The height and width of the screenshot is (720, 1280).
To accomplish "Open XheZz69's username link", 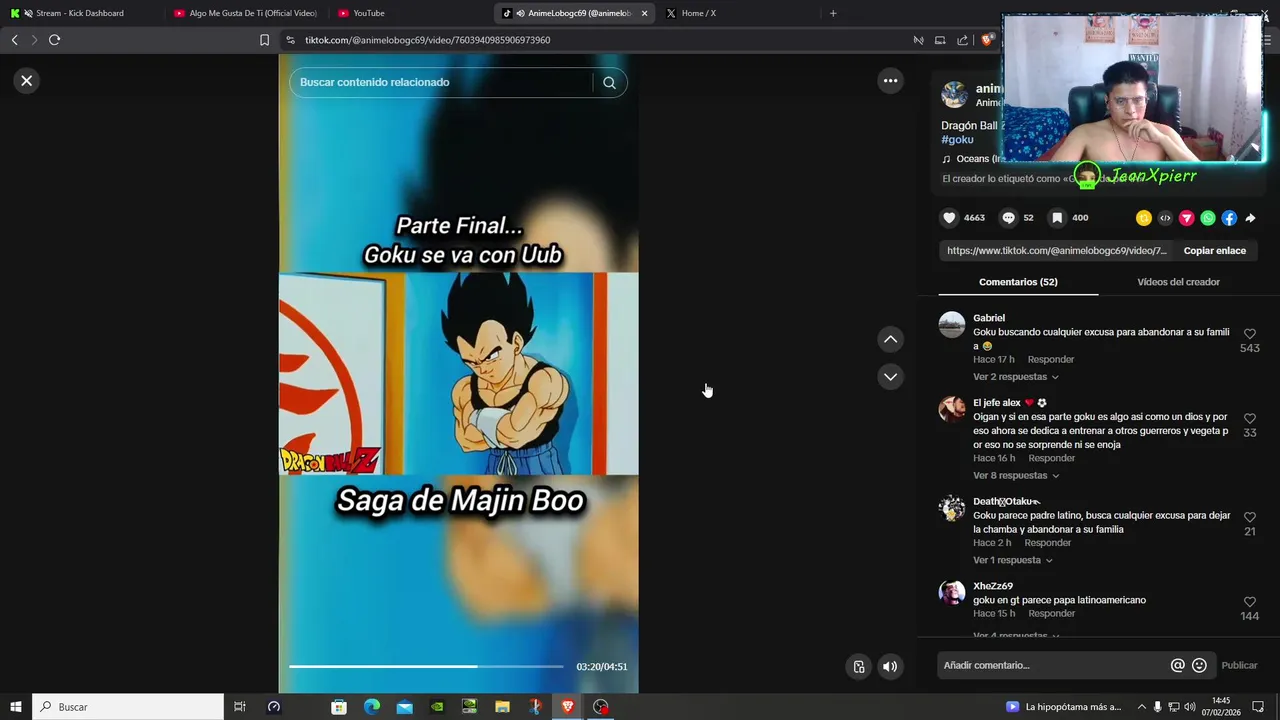I will [993, 586].
